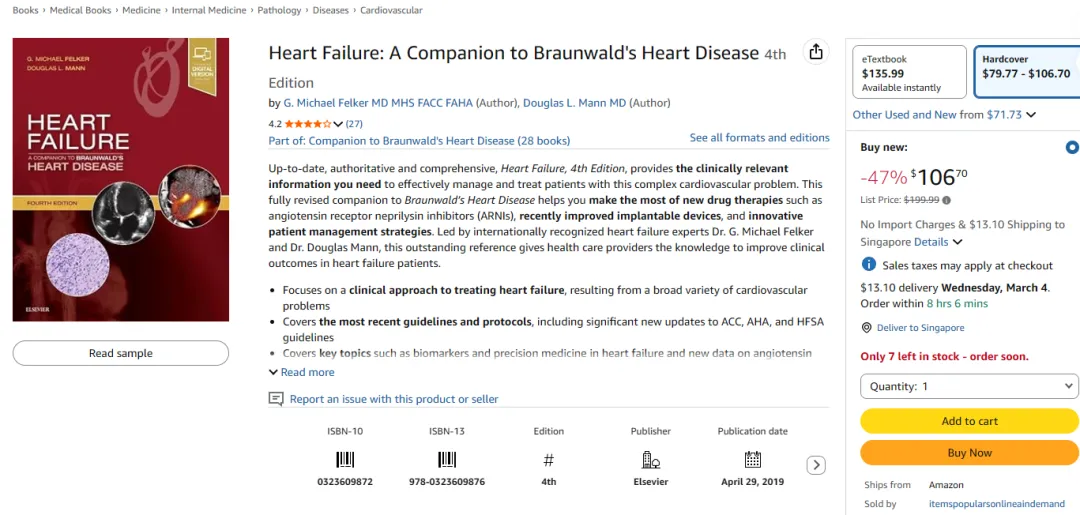Image resolution: width=1080 pixels, height=515 pixels.
Task: Click the share icon beside the title
Action: [816, 53]
